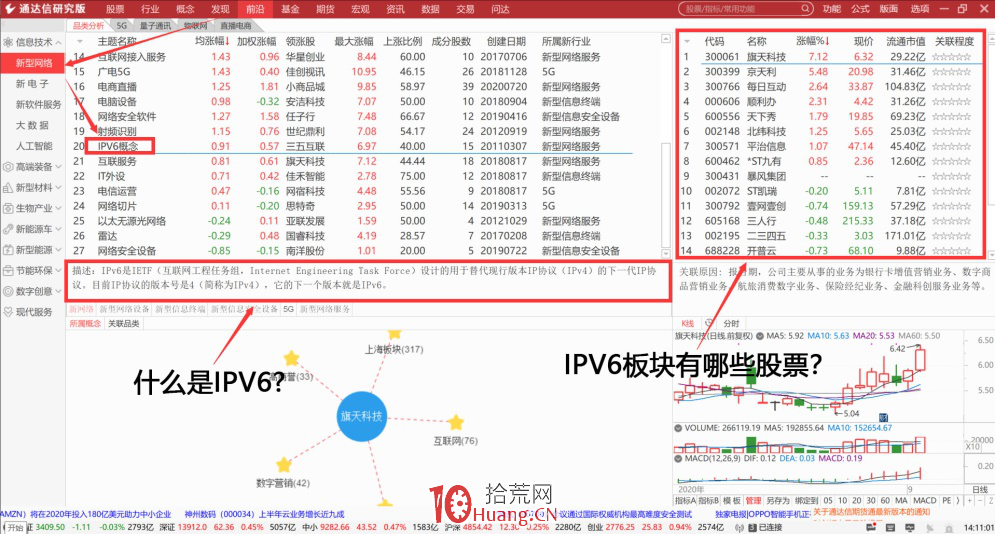
Task: Collapse the 信息技术 category chevron
Action: tap(58, 42)
